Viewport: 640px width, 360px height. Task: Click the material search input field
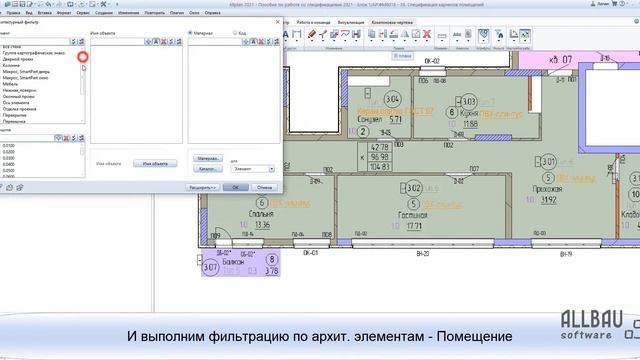215,42
